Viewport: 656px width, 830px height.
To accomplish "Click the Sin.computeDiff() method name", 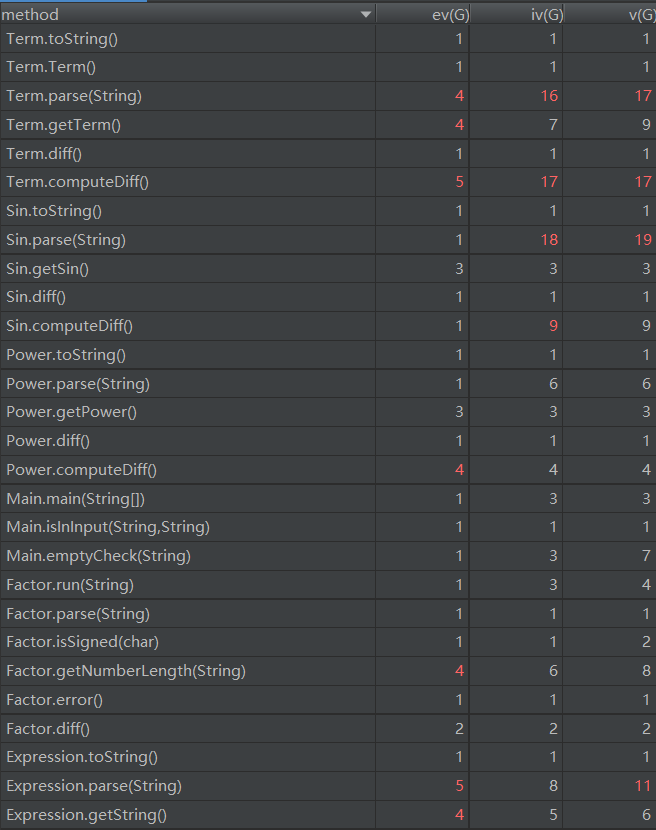I will pyautogui.click(x=69, y=326).
